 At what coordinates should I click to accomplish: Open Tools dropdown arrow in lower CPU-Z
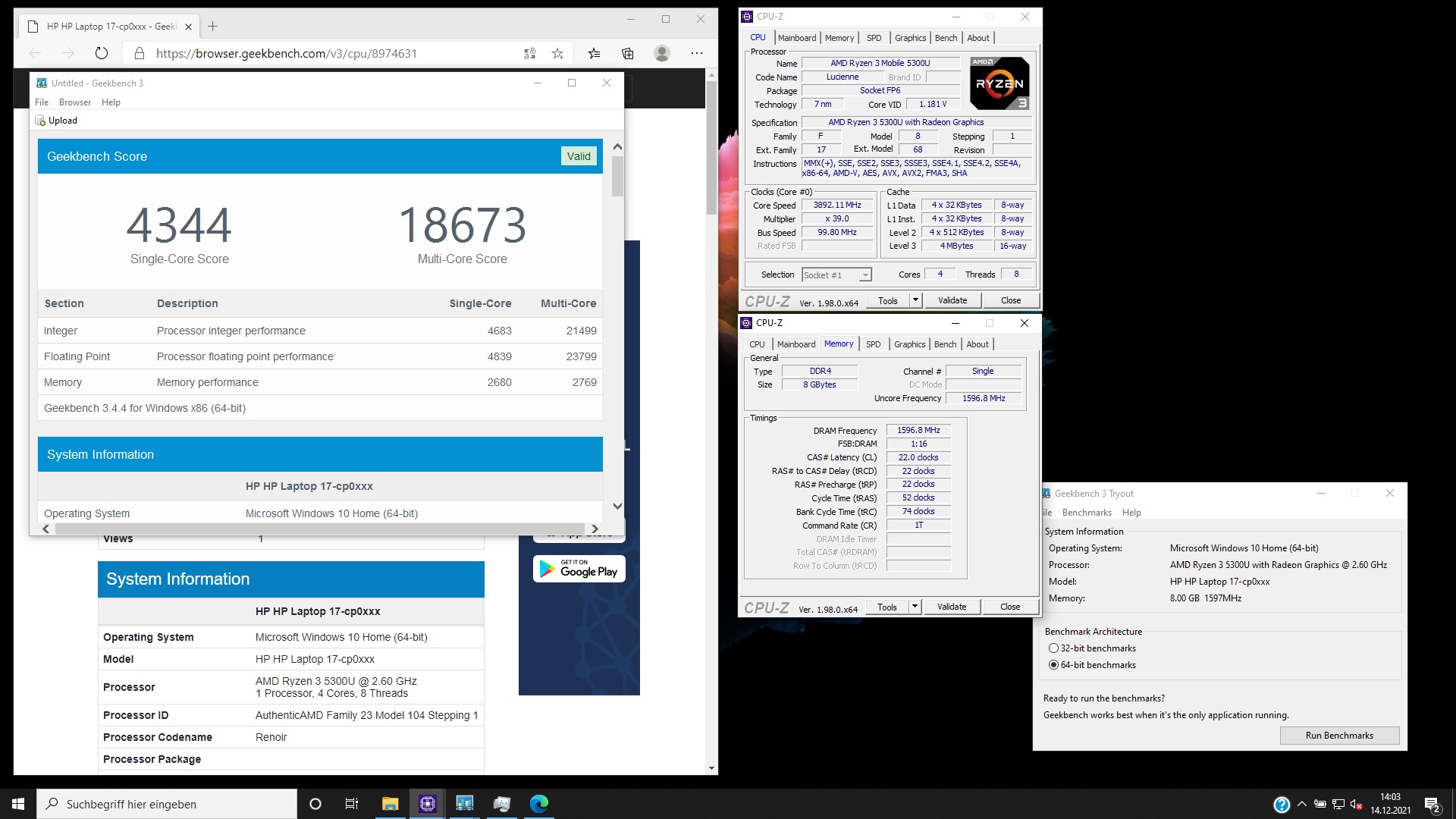click(915, 607)
